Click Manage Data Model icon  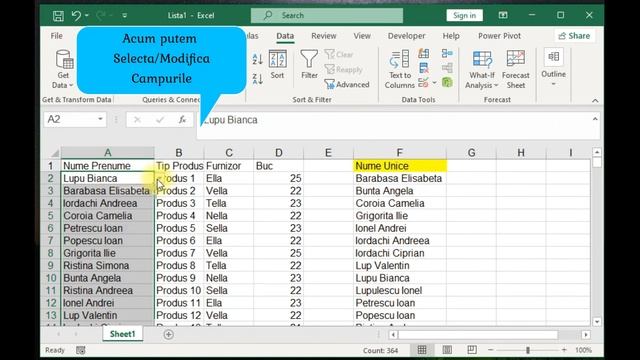pos(447,82)
